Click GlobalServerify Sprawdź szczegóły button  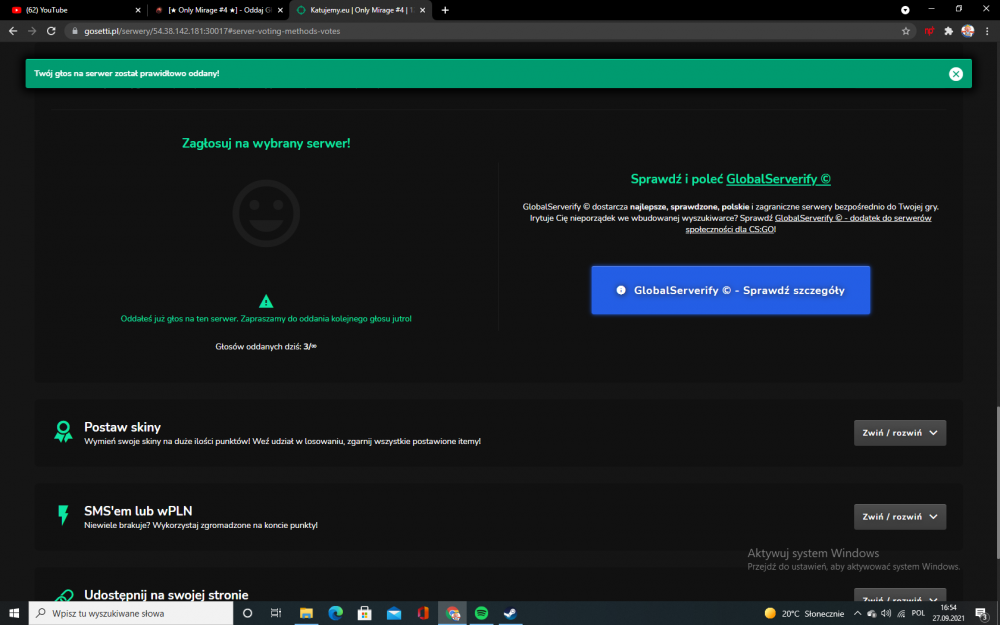pos(731,290)
